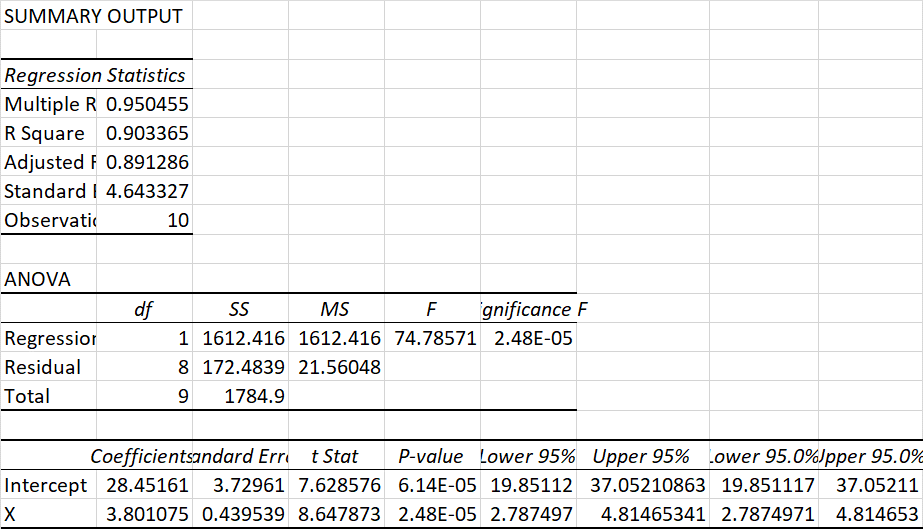
Task: Select the R Square label cell
Action: [x=45, y=134]
